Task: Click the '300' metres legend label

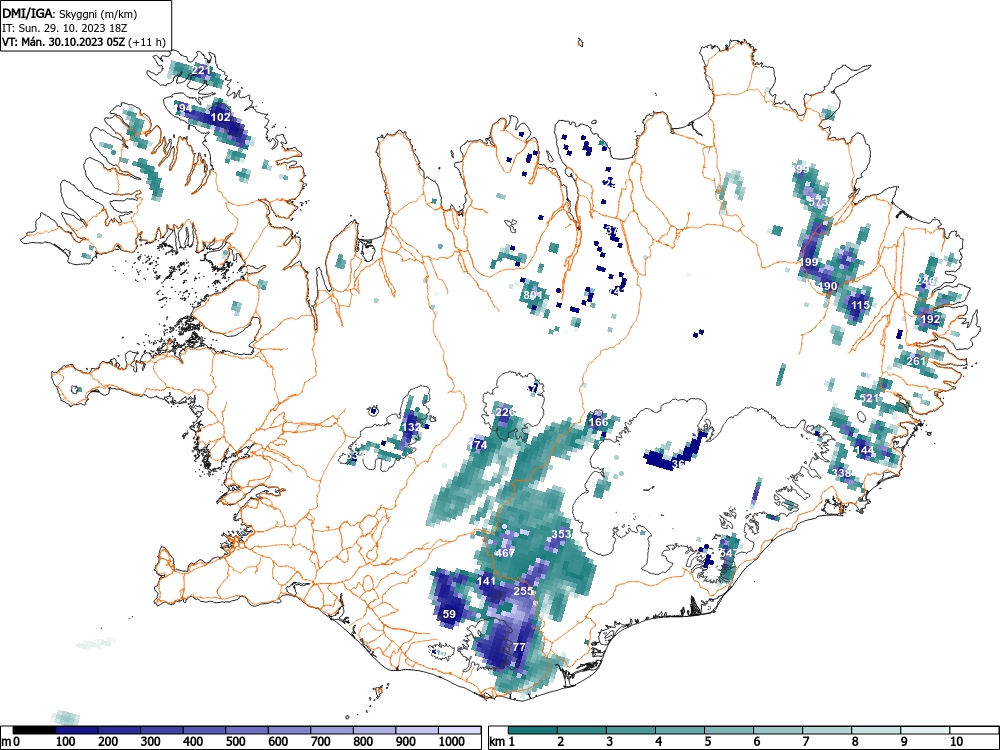Action: pos(149,742)
